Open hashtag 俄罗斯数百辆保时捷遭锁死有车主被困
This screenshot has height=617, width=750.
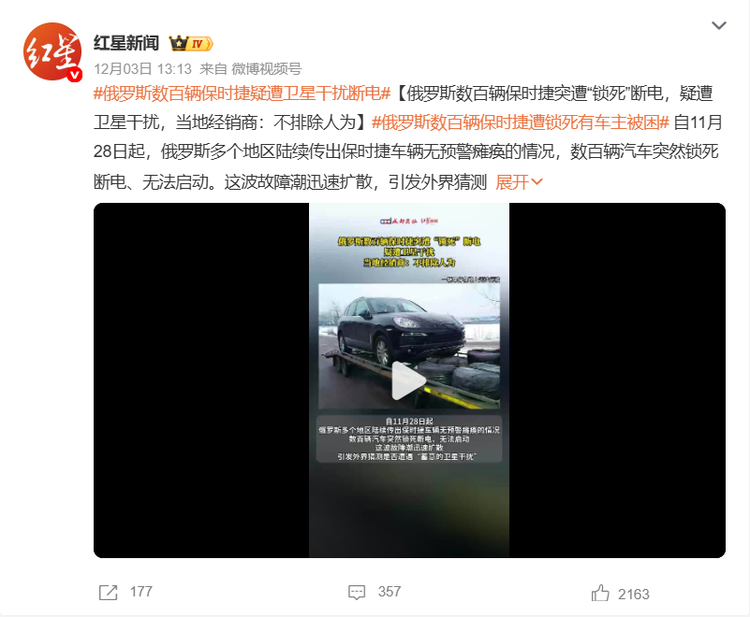(520, 123)
